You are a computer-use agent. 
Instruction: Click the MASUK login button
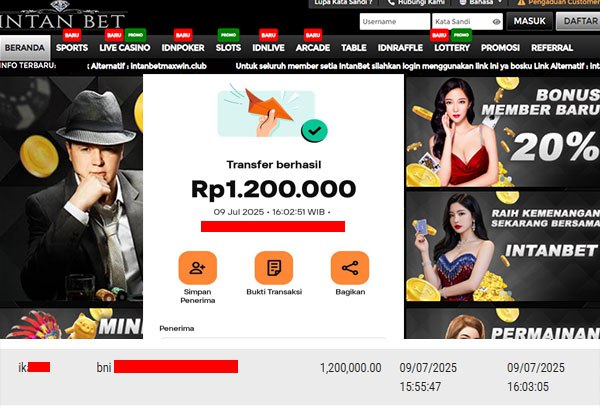tap(530, 21)
